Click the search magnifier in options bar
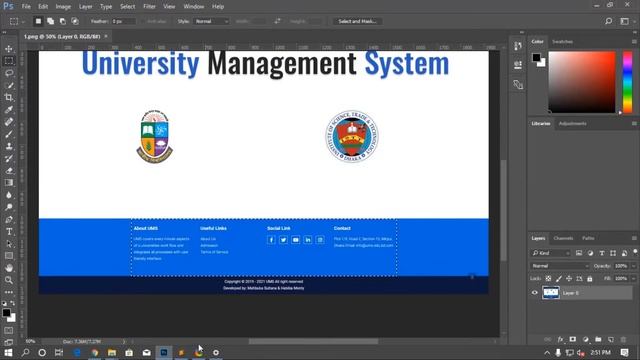The height and width of the screenshot is (360, 640). [x=608, y=21]
